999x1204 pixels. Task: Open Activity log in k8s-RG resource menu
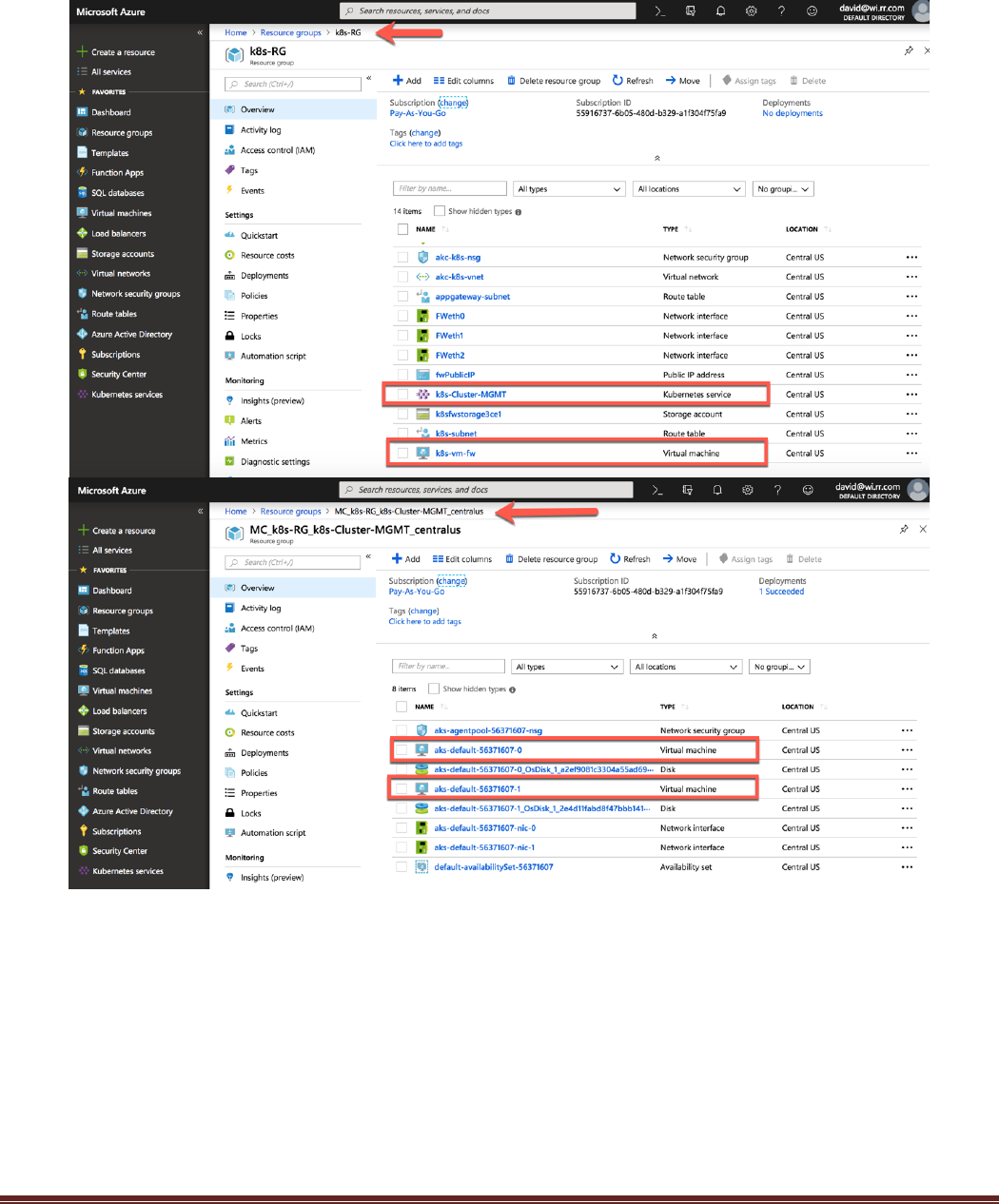pos(261,130)
